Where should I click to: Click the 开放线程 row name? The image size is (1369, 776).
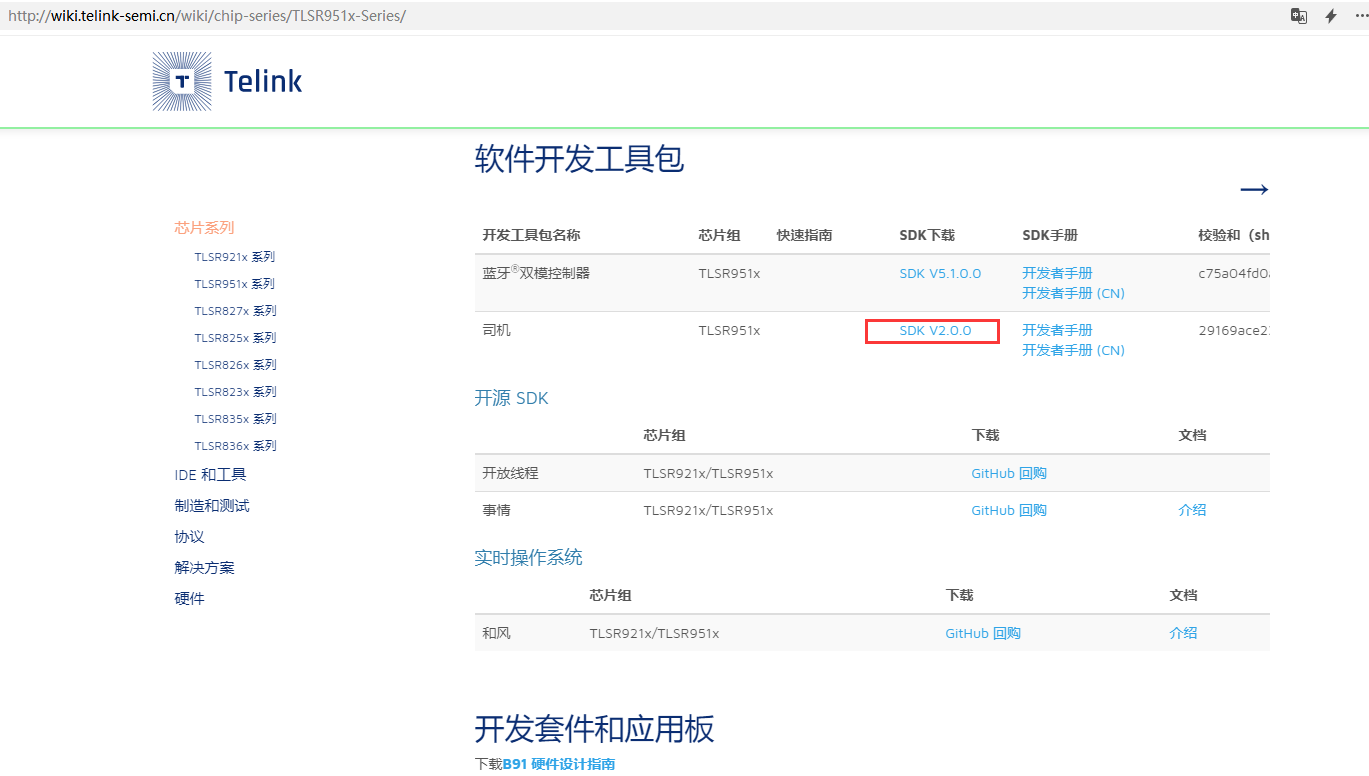pos(510,473)
